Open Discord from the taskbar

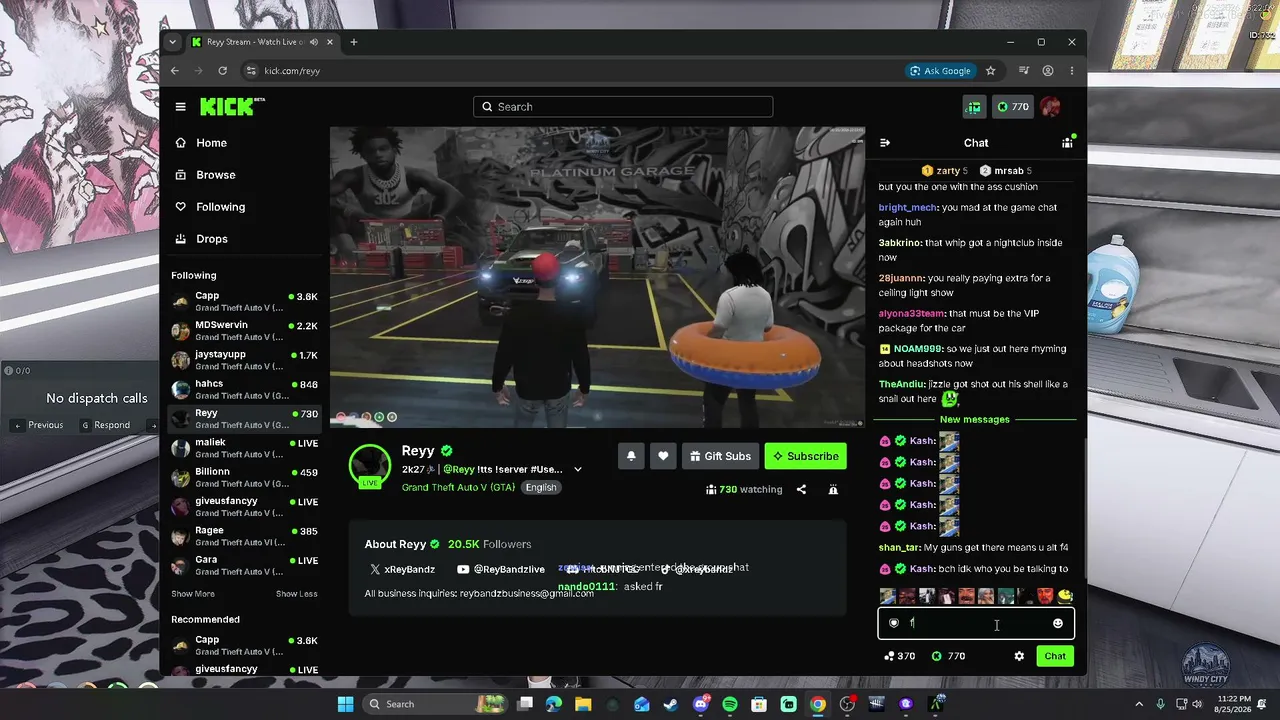pos(701,704)
